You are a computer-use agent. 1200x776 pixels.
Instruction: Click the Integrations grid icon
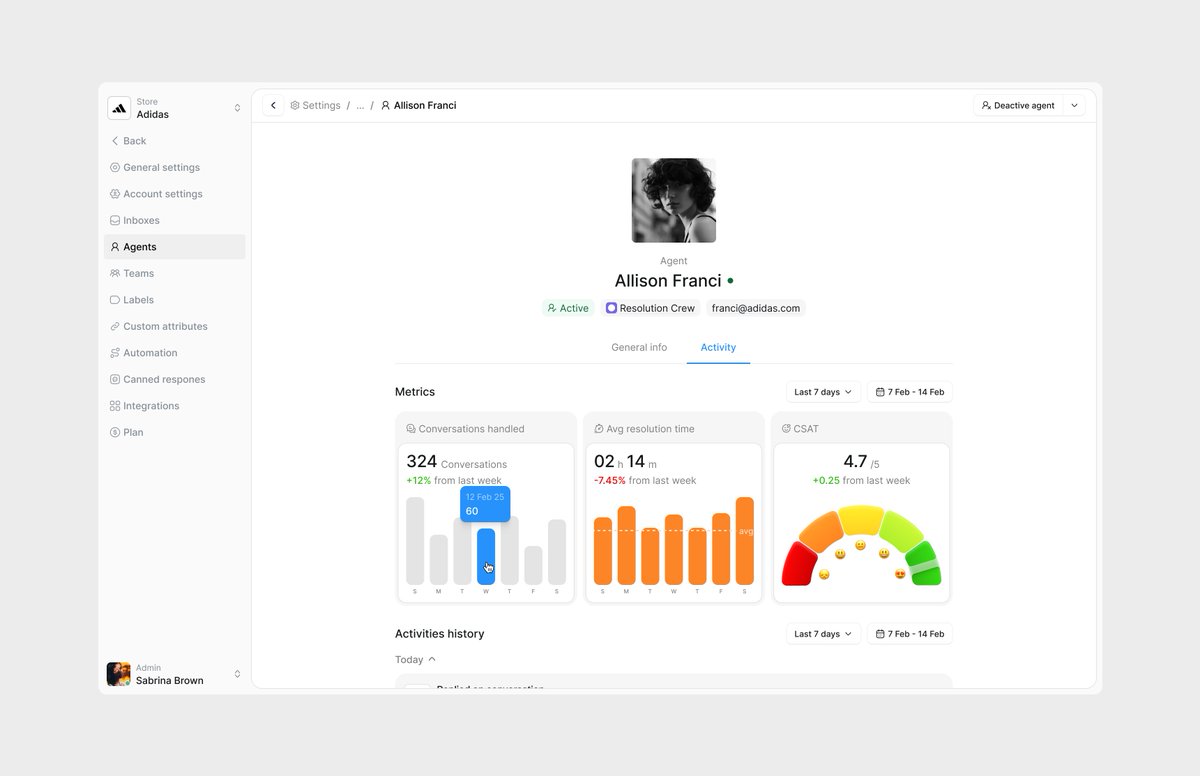(115, 406)
